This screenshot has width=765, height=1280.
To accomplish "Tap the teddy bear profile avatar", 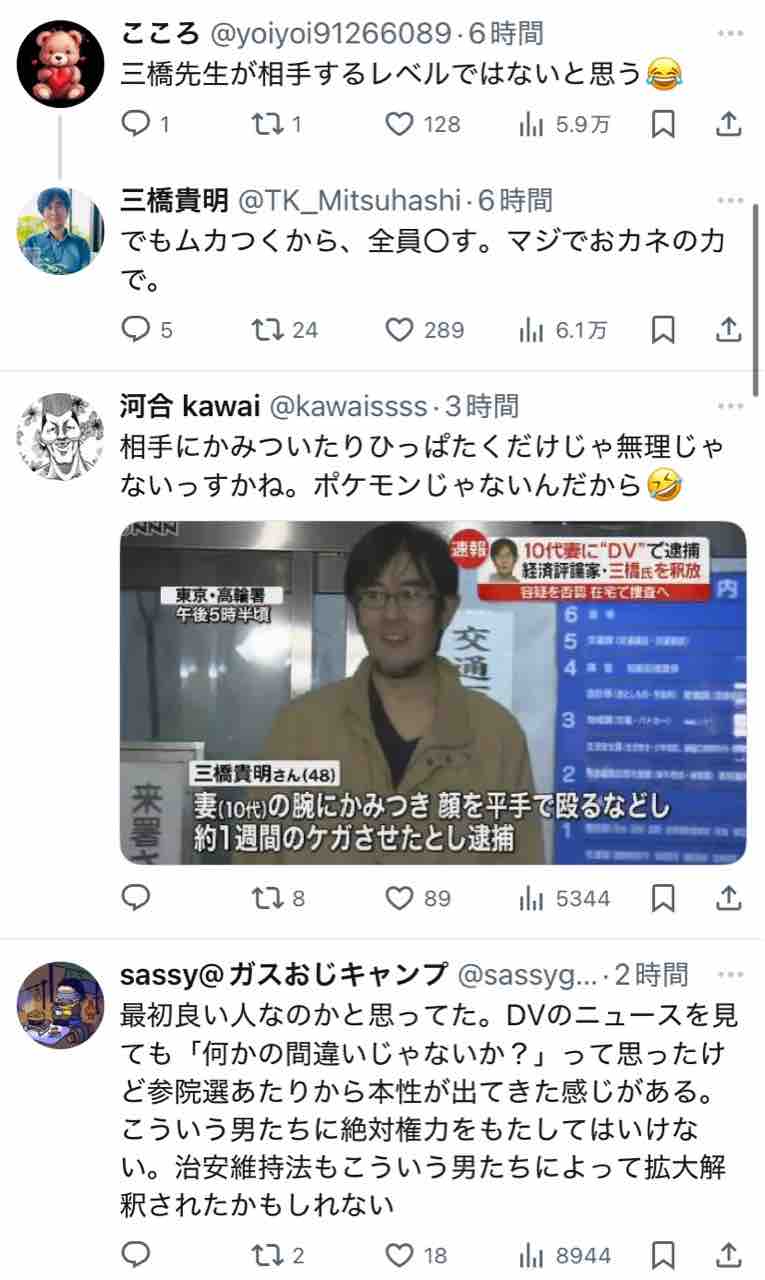I will point(61,63).
